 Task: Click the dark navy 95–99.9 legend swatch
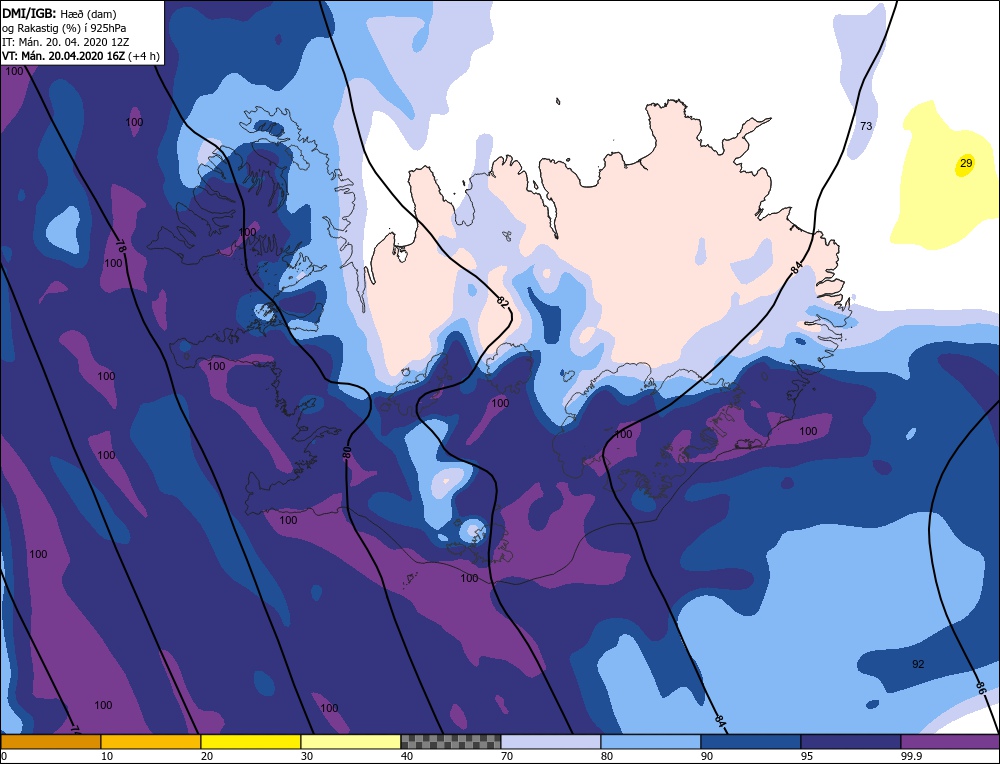pyautogui.click(x=851, y=742)
